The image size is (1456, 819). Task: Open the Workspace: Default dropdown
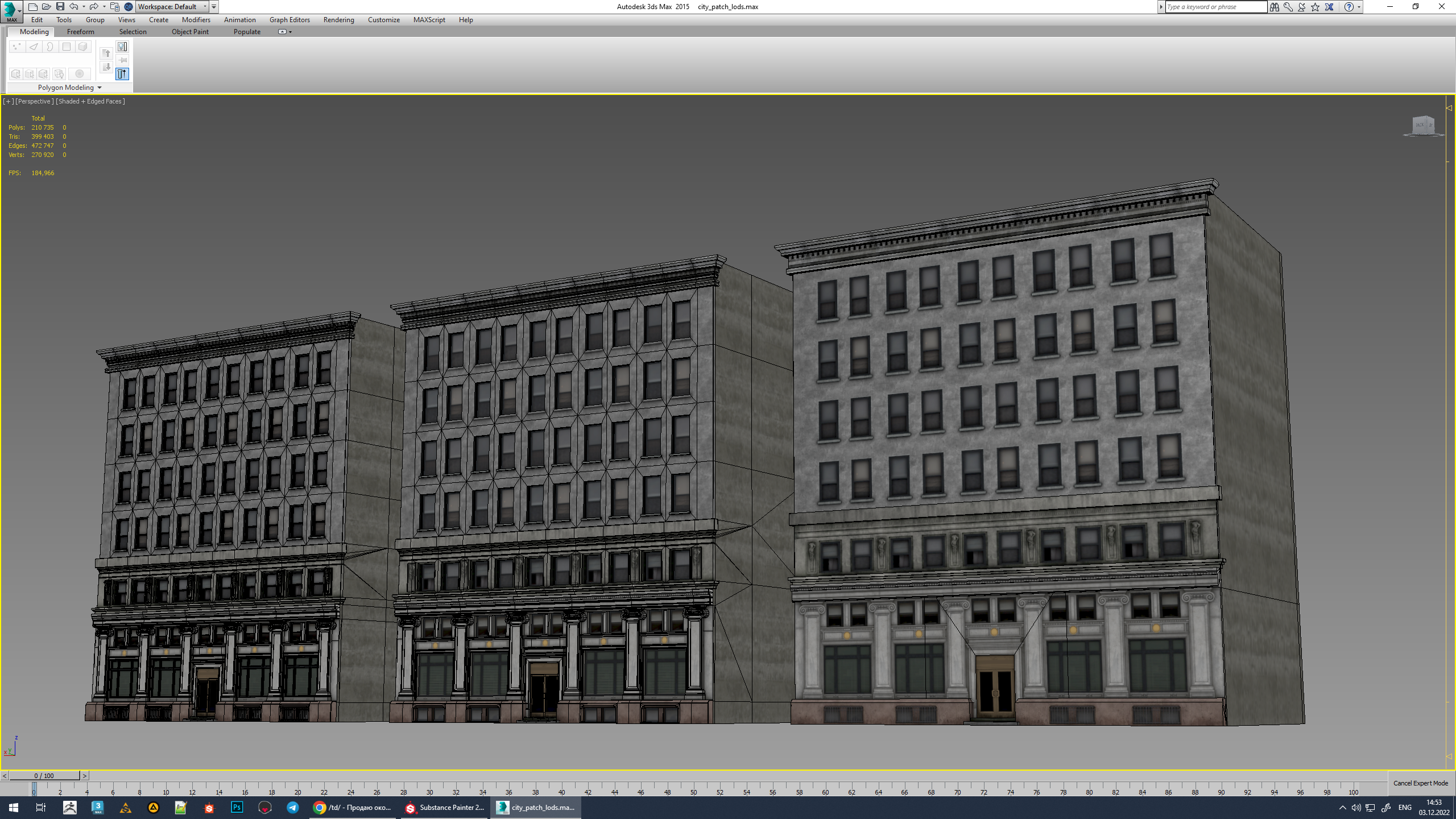point(172,7)
